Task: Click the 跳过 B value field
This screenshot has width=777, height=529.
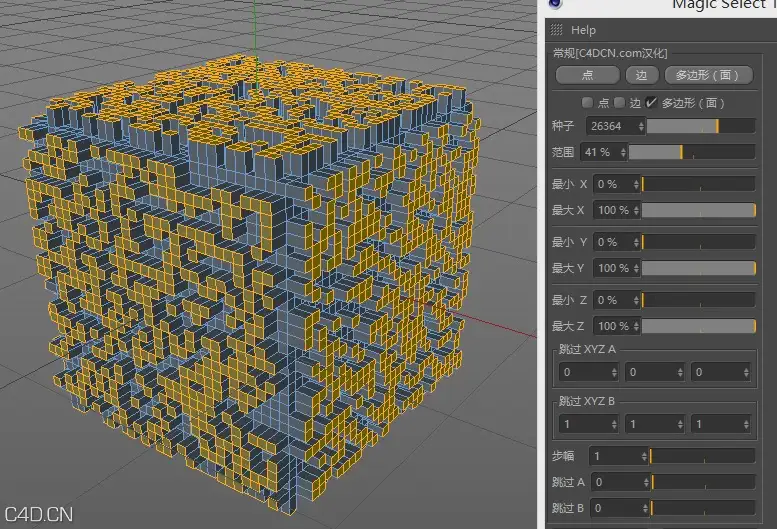Action: click(x=616, y=508)
